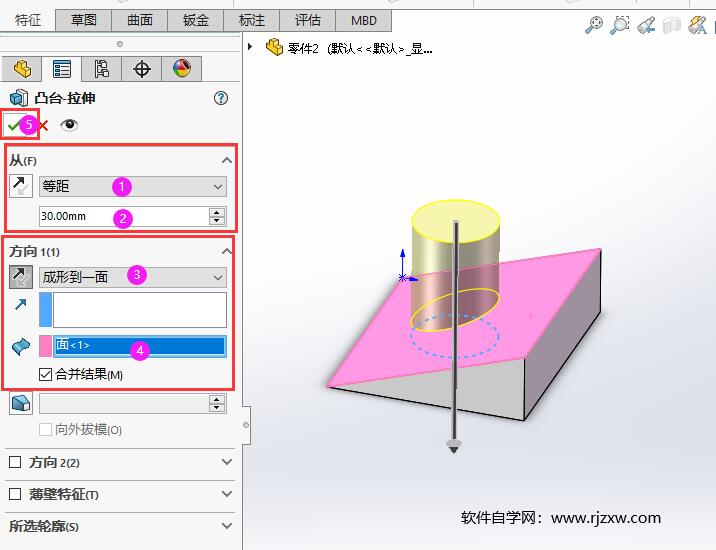This screenshot has height=550, width=716.
Task: Open the ConfigurationManager tab icon
Action: click(x=101, y=69)
